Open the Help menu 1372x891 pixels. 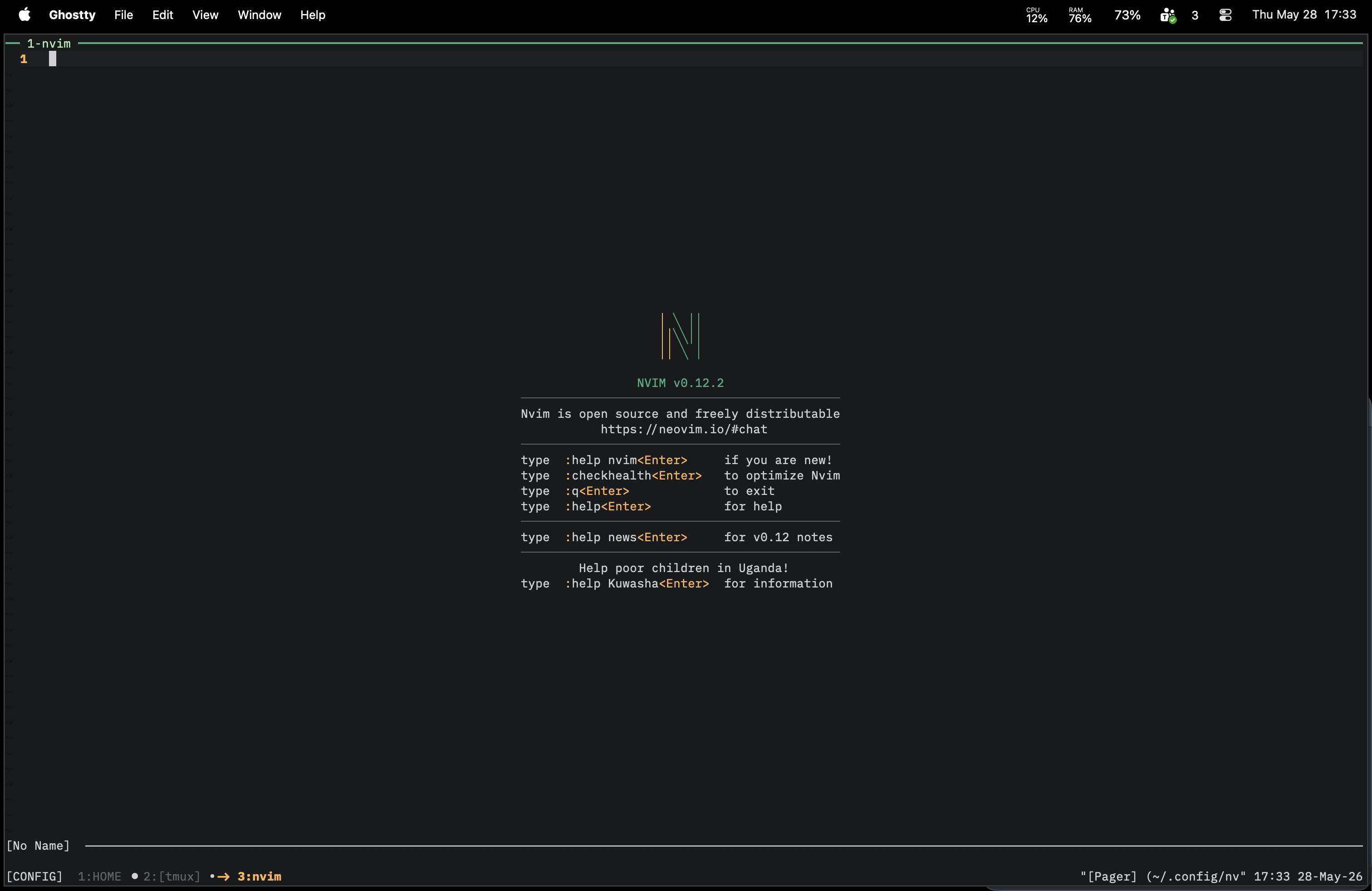tap(313, 15)
